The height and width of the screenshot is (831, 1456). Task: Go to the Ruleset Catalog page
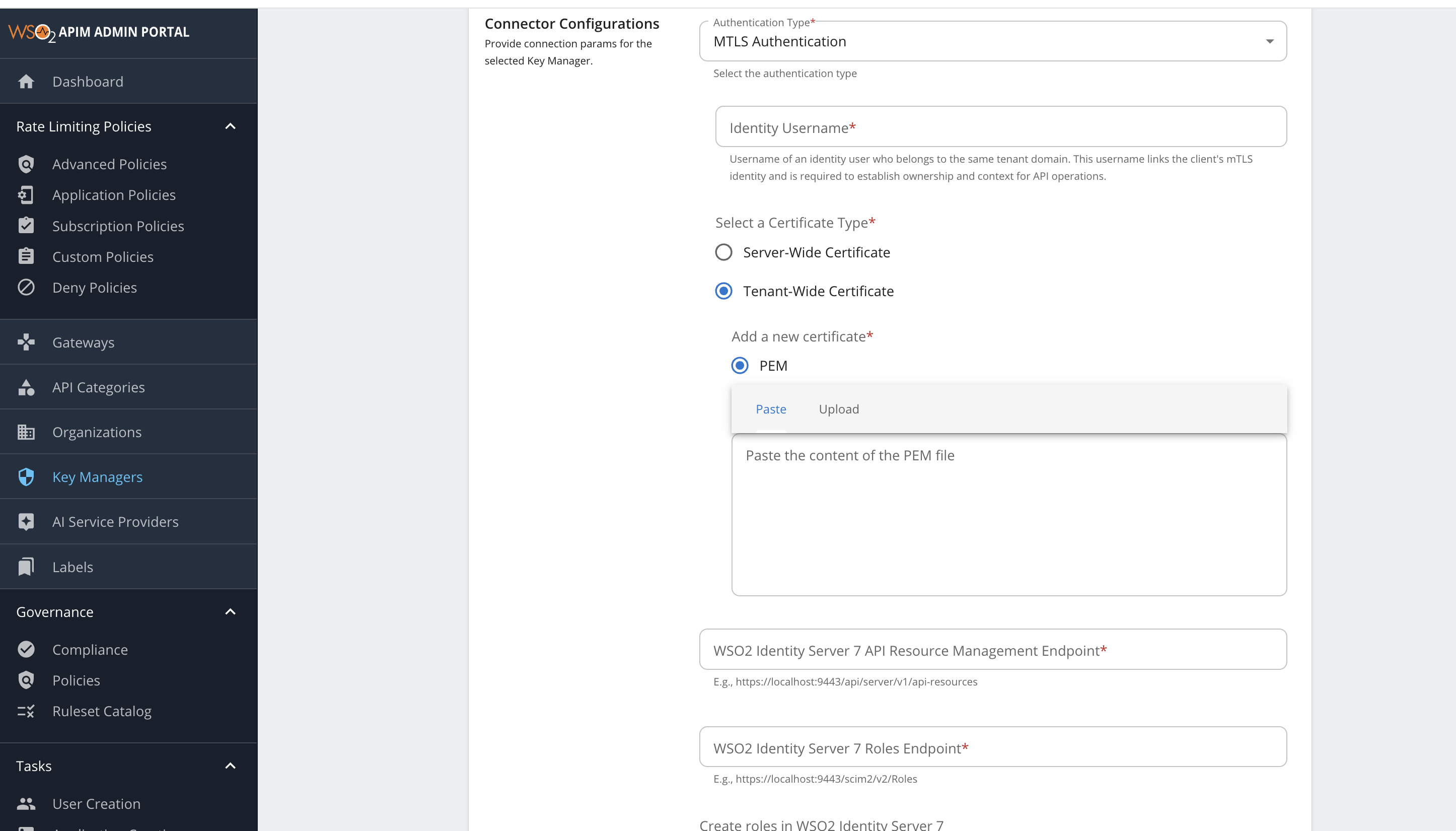(x=102, y=711)
